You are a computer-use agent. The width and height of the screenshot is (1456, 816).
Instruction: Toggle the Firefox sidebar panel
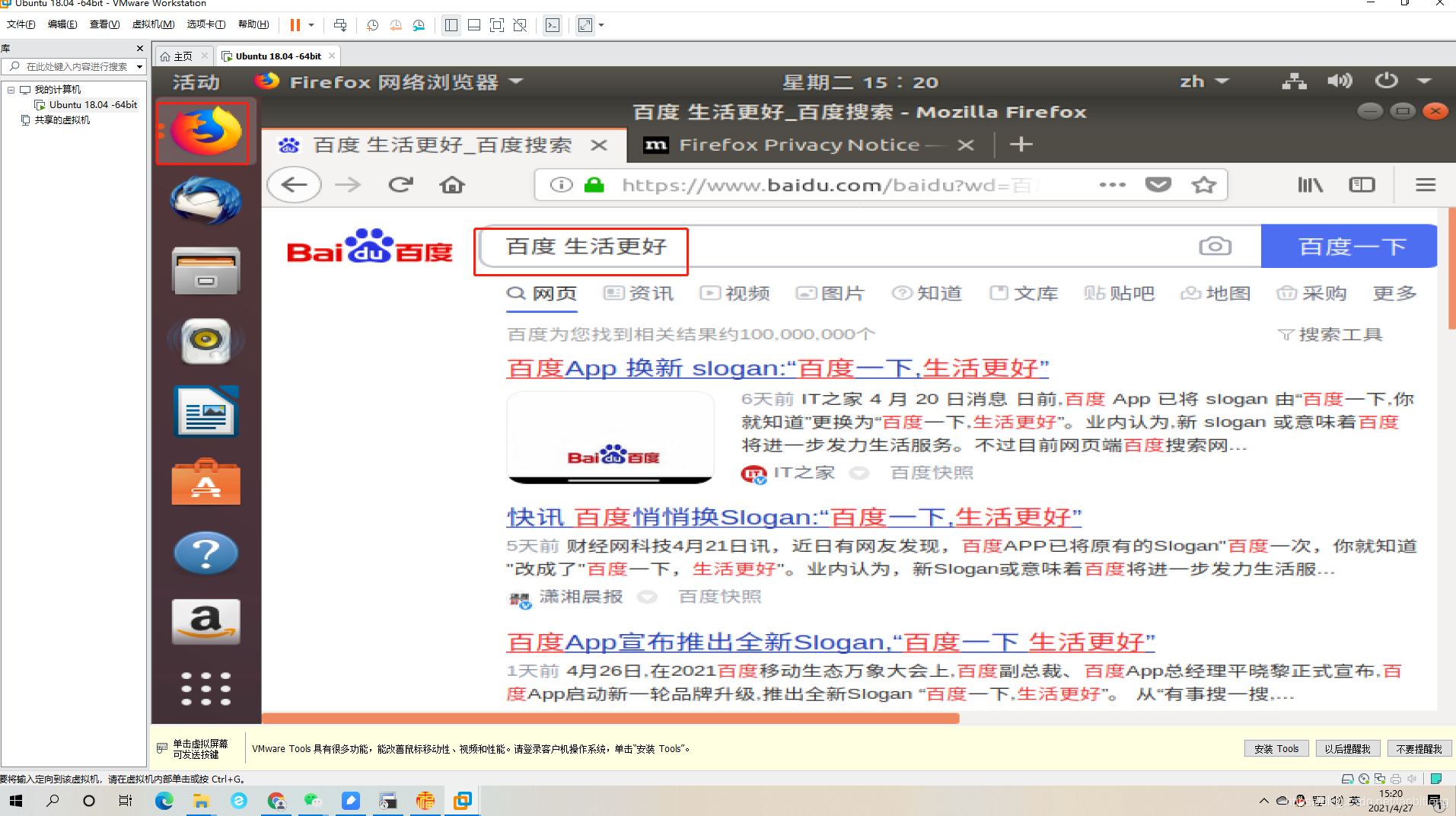1362,184
